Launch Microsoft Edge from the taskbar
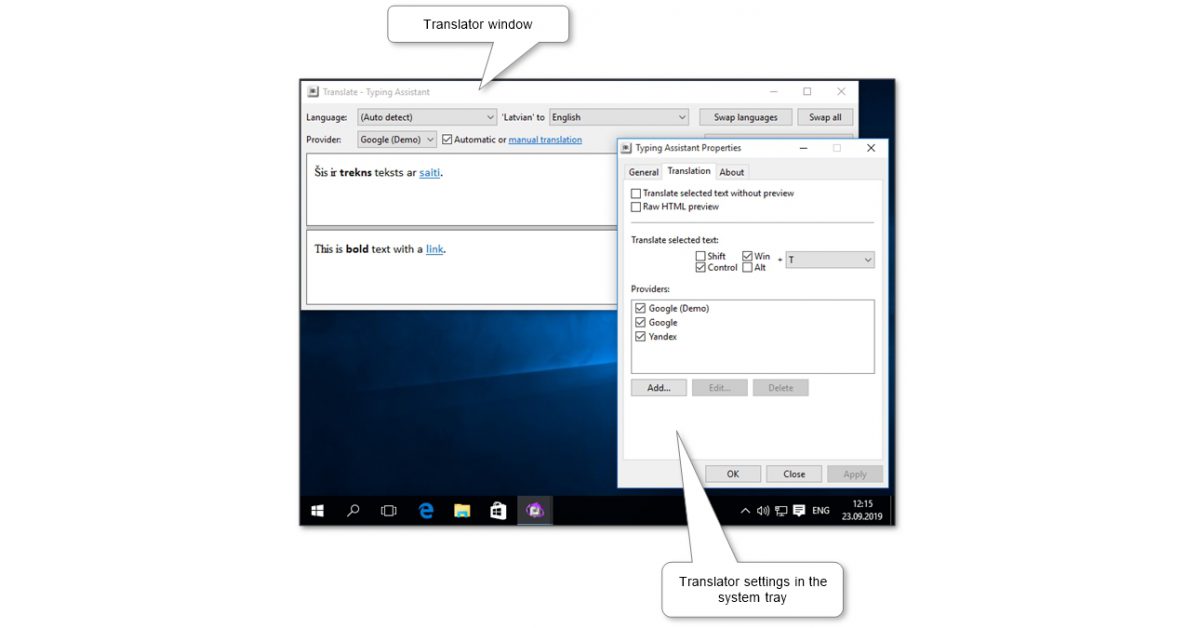The height and width of the screenshot is (628, 1200). click(425, 510)
